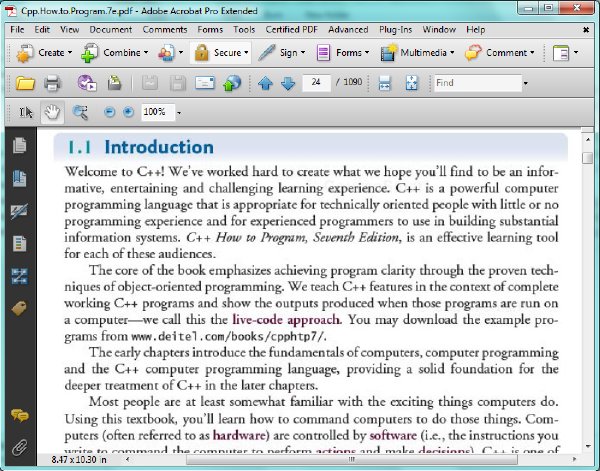
Task: Choose the Hand tool
Action: (52, 112)
